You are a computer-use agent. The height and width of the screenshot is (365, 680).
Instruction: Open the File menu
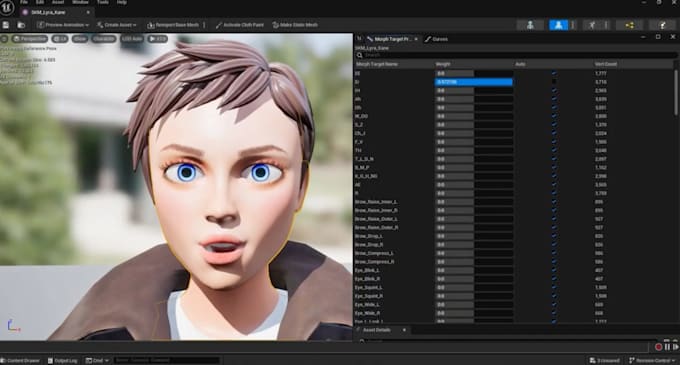pyautogui.click(x=24, y=2)
